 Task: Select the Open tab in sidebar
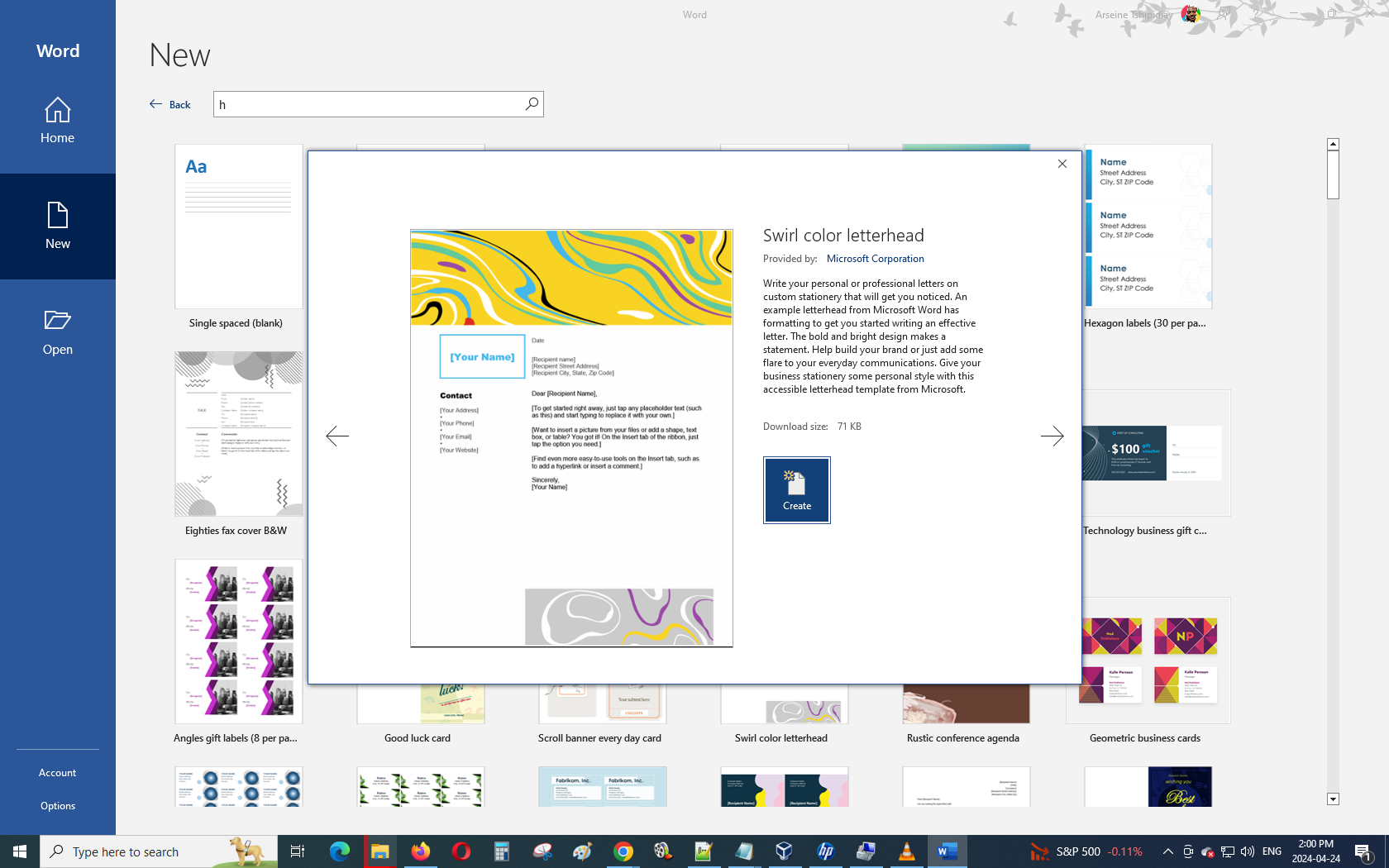[x=57, y=332]
